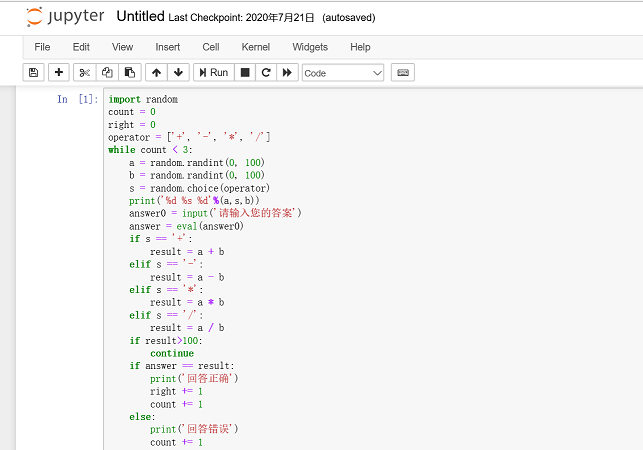Click the 'answer0 = input' line
Image resolution: width=643 pixels, height=450 pixels.
[x=215, y=213]
